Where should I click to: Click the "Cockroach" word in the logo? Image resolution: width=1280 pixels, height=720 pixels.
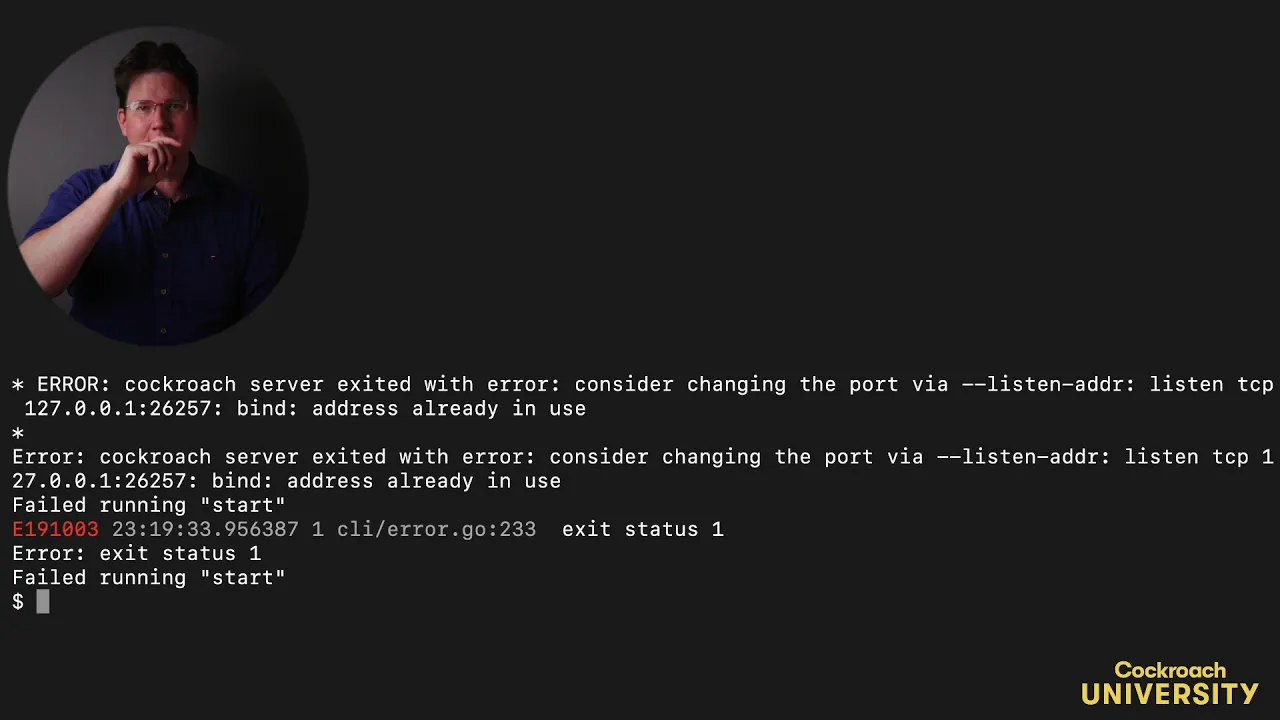[1170, 670]
